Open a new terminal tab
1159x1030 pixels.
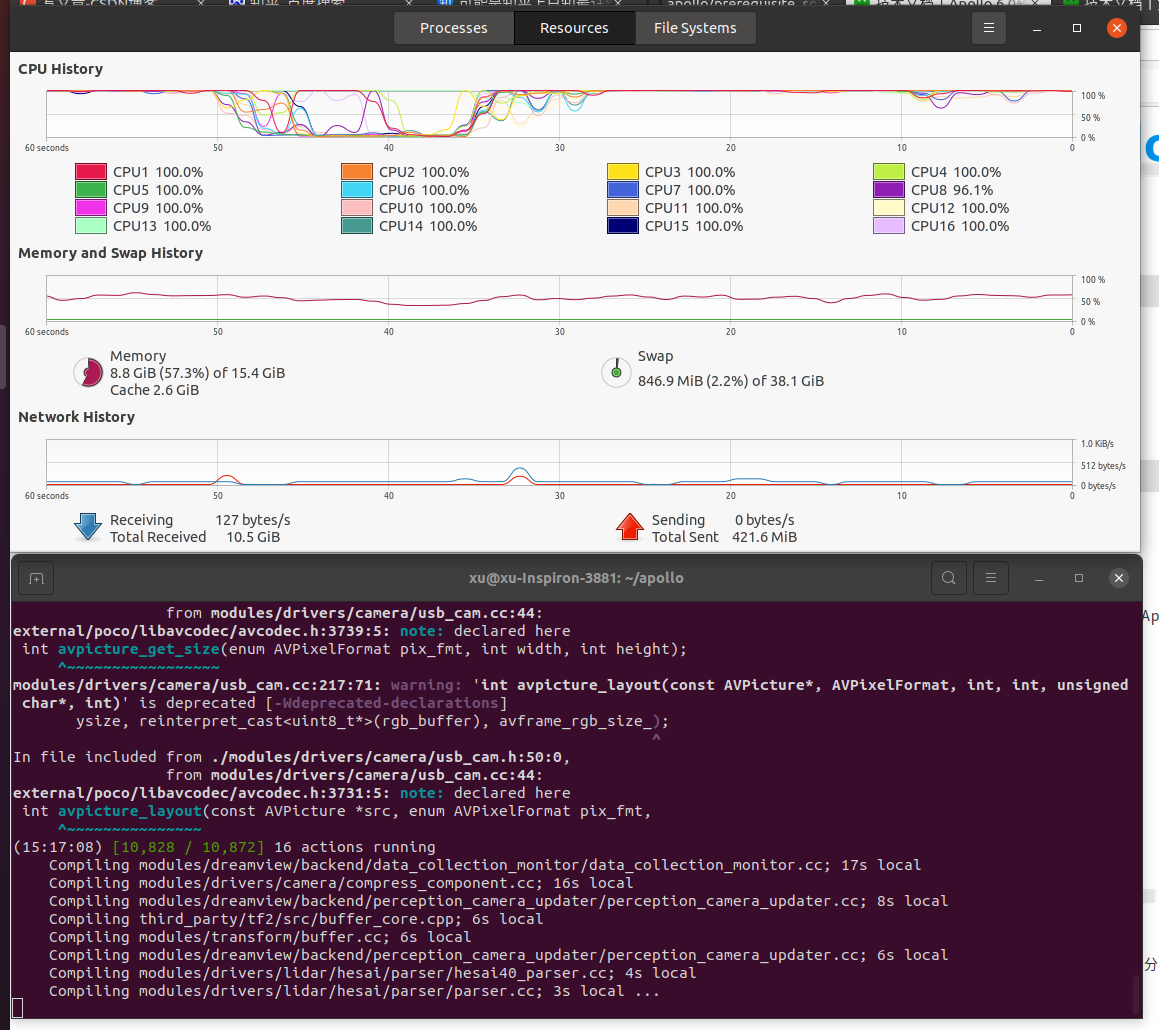point(36,578)
